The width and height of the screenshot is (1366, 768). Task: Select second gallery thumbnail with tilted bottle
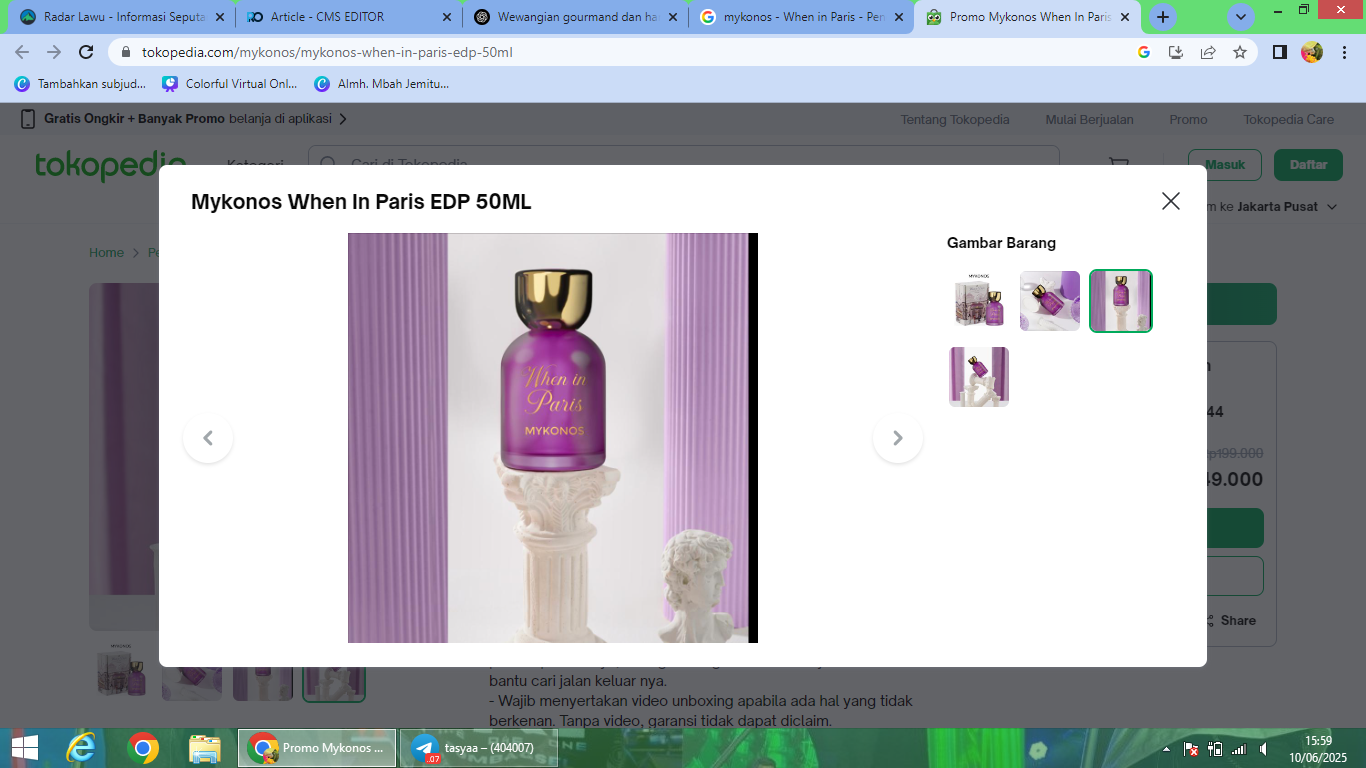(1050, 301)
